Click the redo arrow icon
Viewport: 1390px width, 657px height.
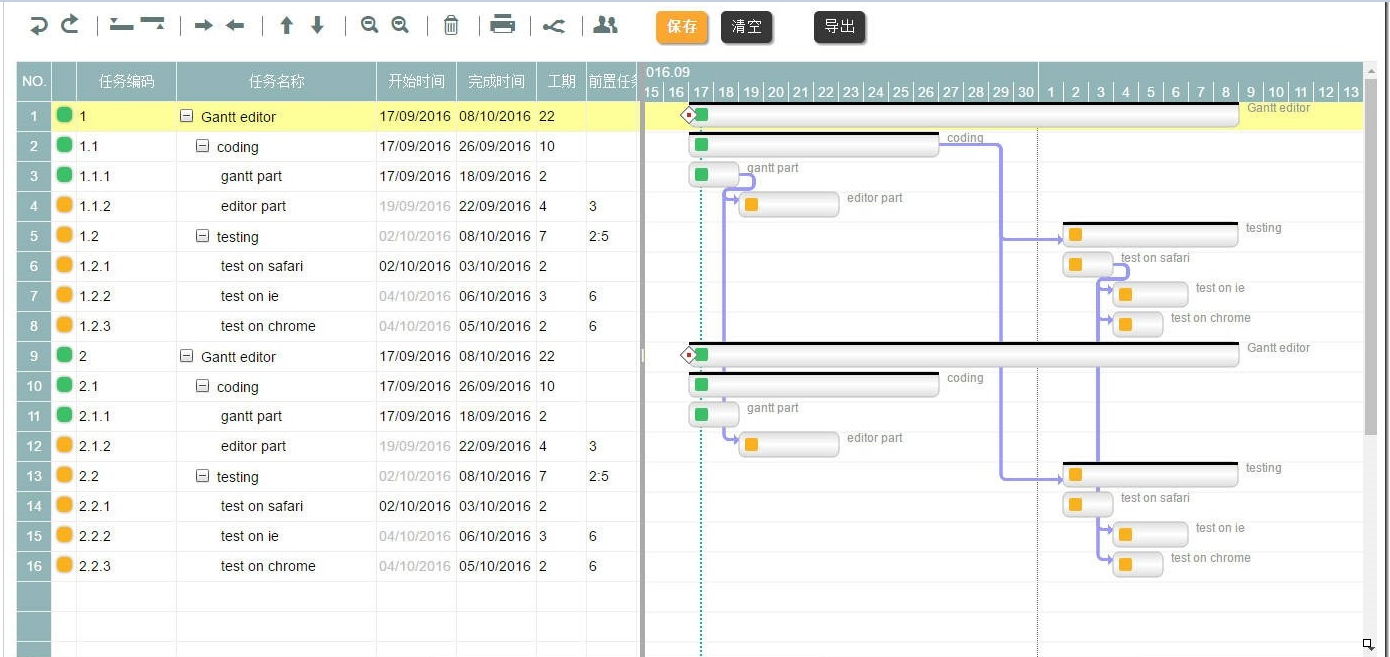click(x=70, y=25)
